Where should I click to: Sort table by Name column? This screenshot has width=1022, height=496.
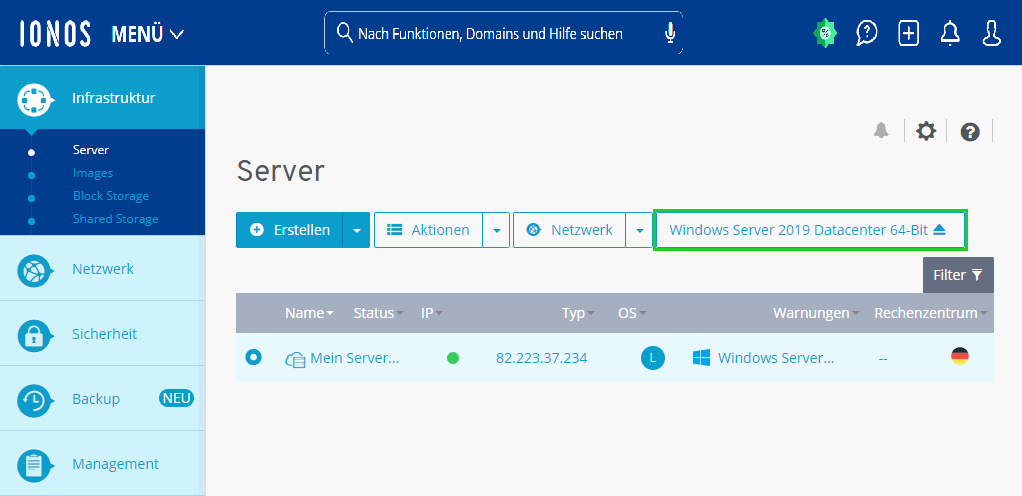[x=310, y=313]
